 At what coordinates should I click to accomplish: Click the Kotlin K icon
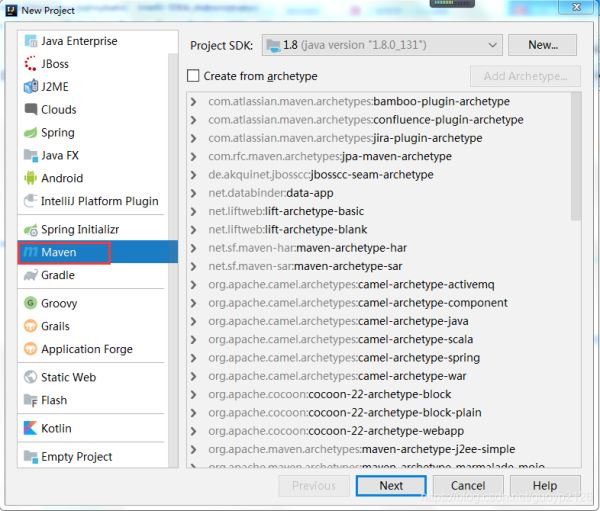(x=31, y=428)
